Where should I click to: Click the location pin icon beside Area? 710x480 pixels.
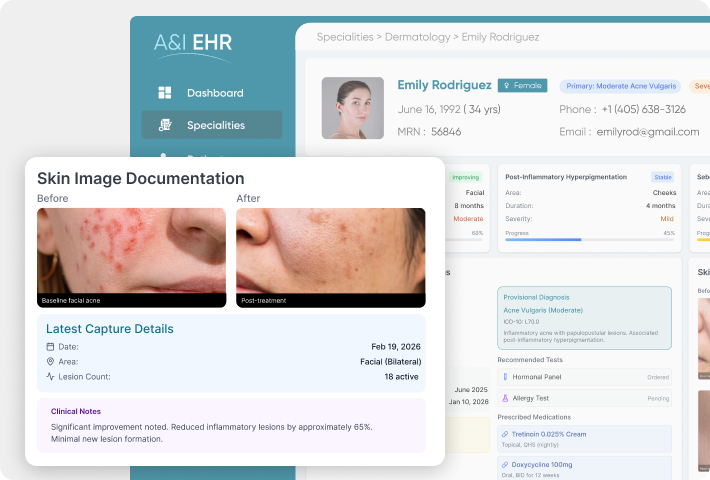pos(50,362)
